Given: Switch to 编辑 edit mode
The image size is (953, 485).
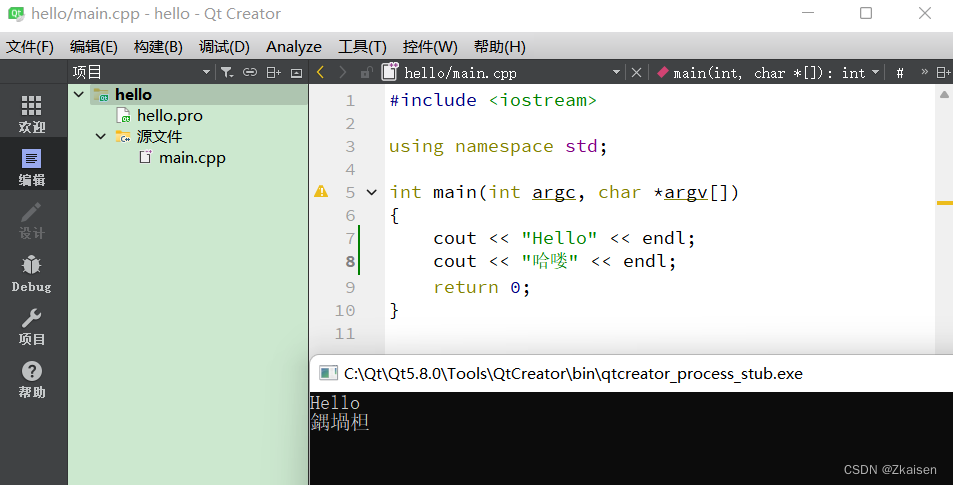Looking at the screenshot, I should [x=32, y=167].
